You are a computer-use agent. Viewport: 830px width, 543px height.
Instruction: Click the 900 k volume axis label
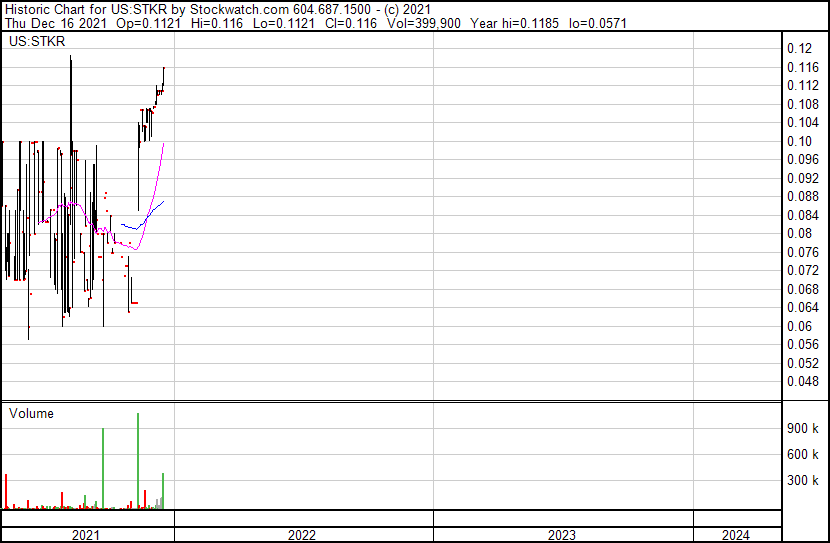pyautogui.click(x=803, y=428)
